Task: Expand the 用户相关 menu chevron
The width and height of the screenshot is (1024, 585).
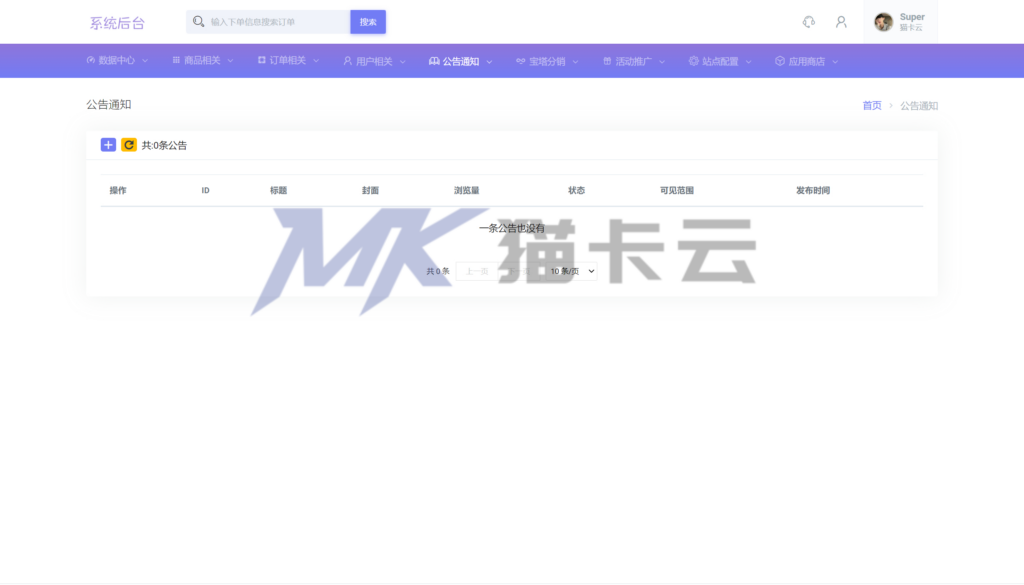Action: point(403,61)
